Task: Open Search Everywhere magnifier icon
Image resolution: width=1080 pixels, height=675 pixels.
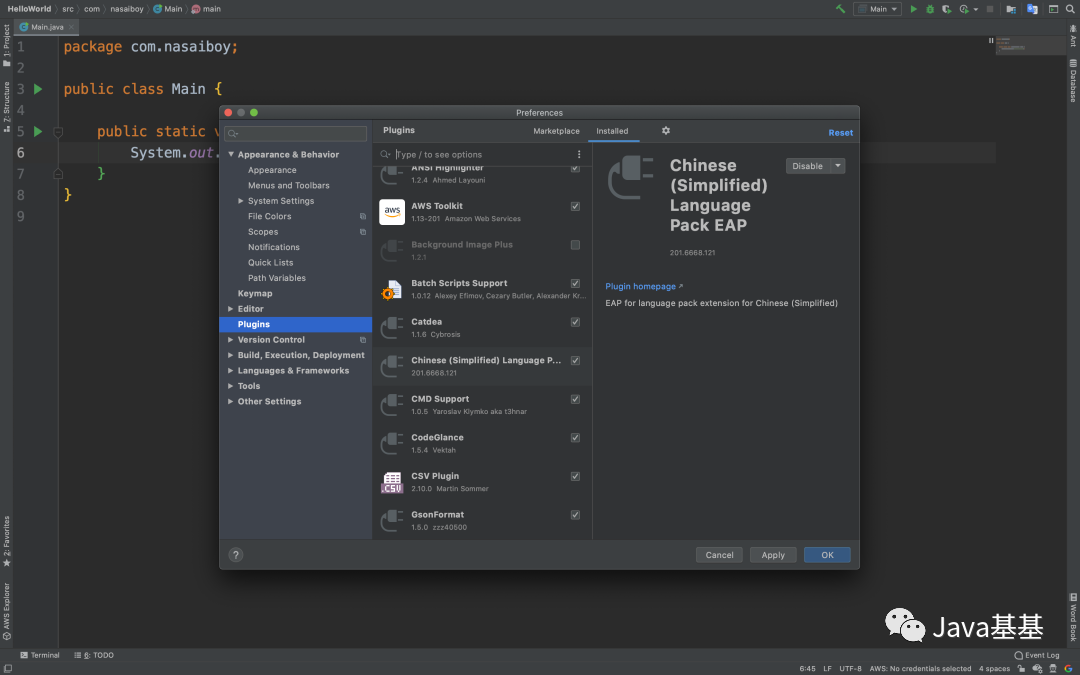Action: tap(1071, 9)
